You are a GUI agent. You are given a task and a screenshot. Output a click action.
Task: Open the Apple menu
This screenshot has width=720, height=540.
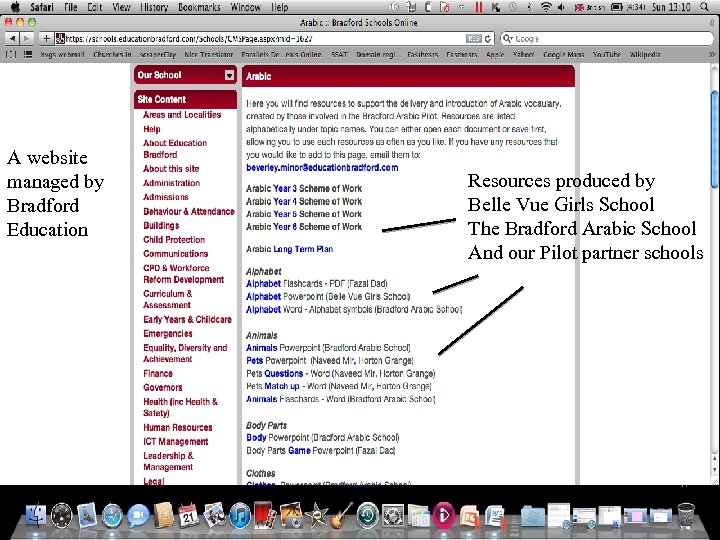15,7
